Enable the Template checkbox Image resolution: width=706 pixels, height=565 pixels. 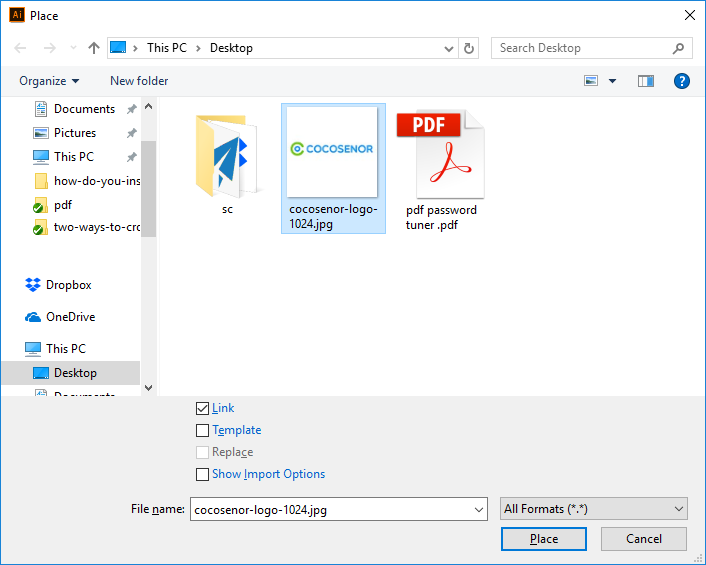203,430
